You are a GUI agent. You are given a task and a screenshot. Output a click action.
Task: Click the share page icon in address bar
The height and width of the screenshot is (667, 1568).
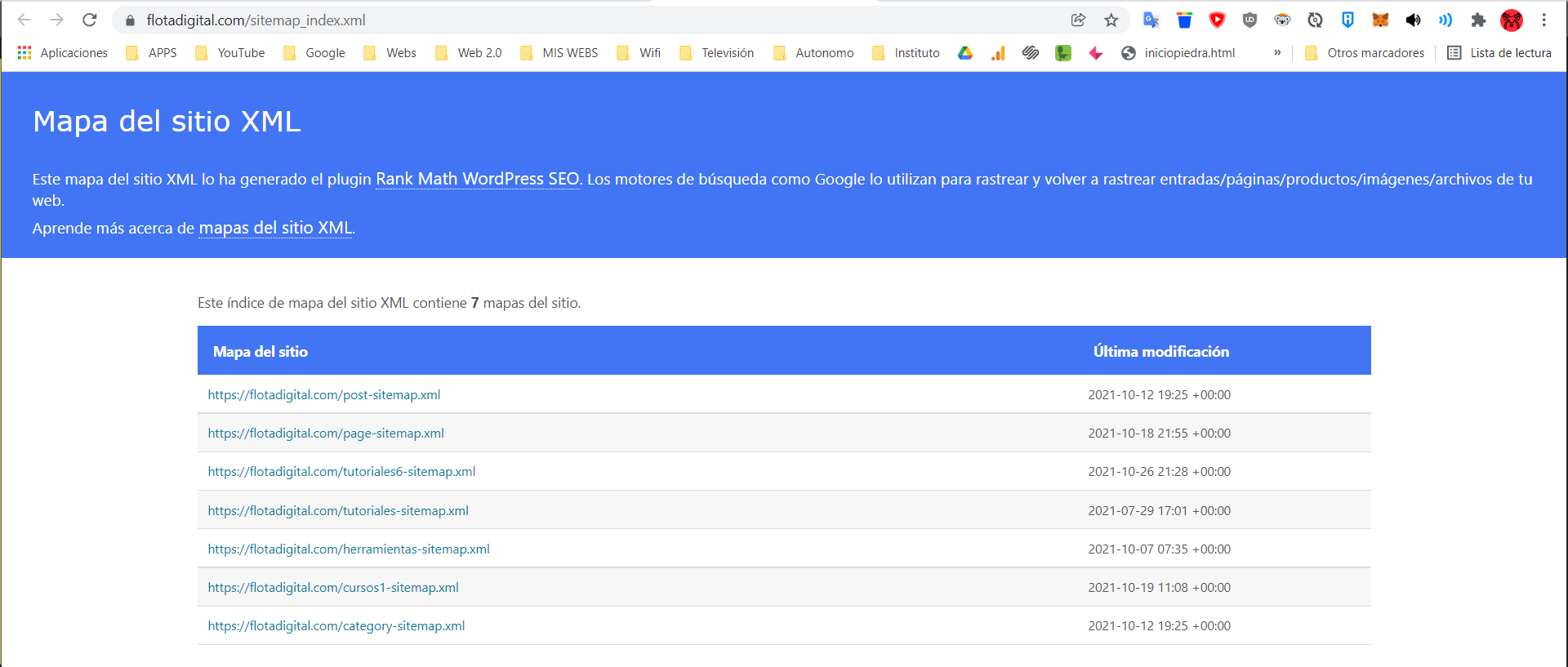[1078, 20]
